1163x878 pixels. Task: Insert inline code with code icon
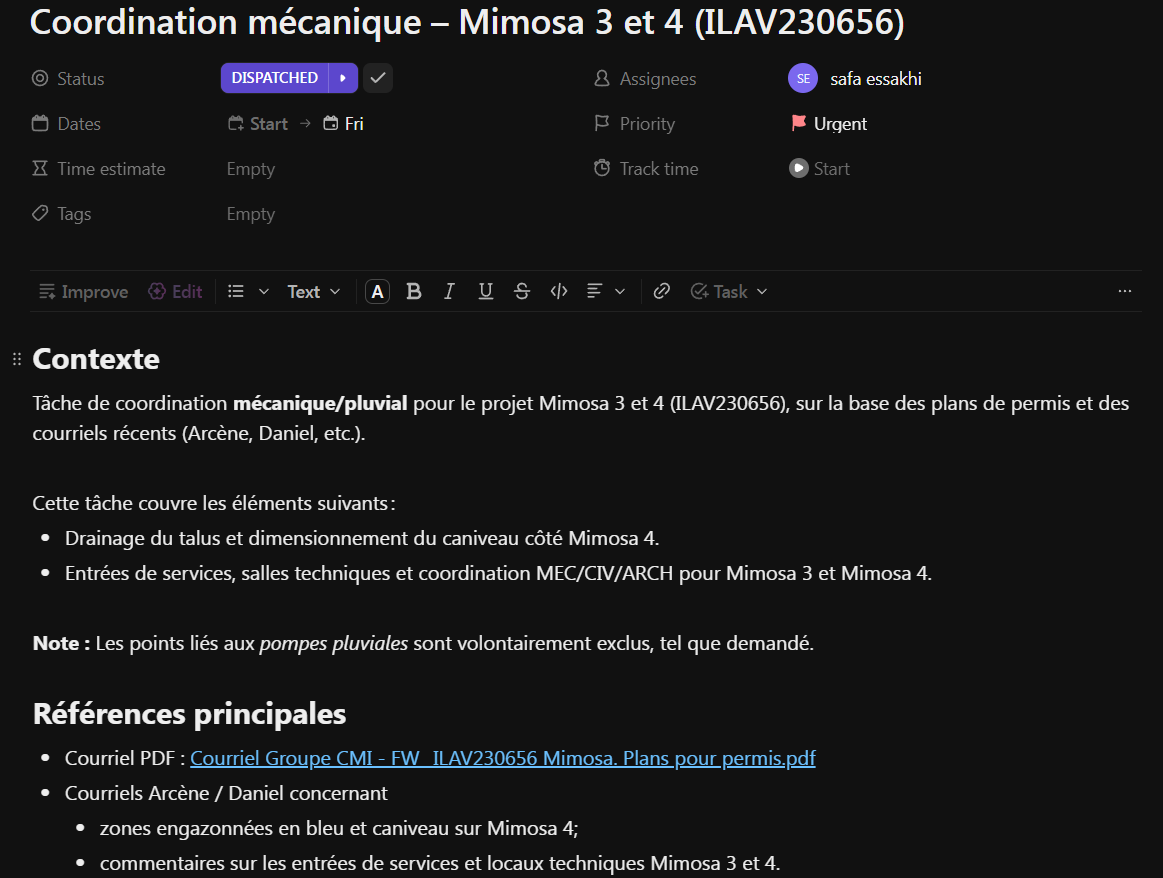pos(559,292)
